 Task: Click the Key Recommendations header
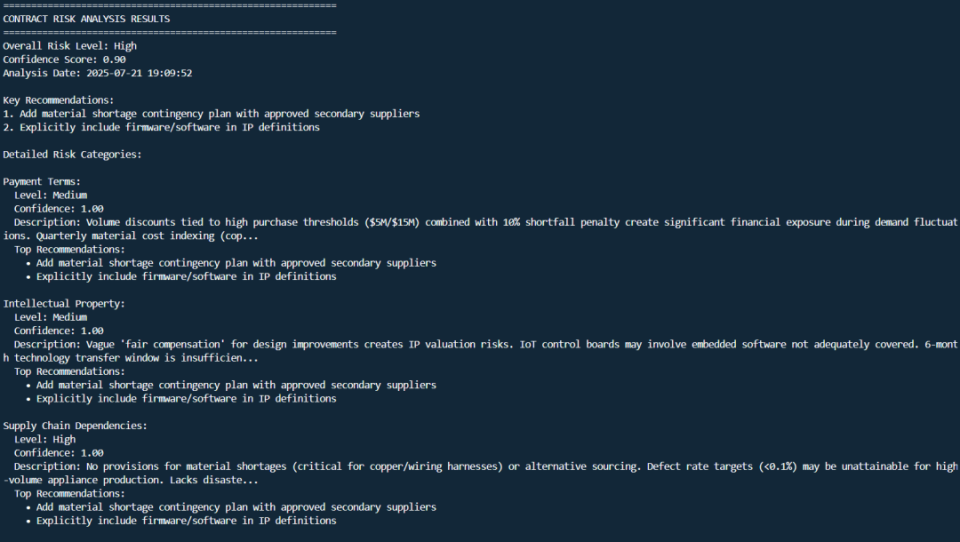pyautogui.click(x=58, y=100)
